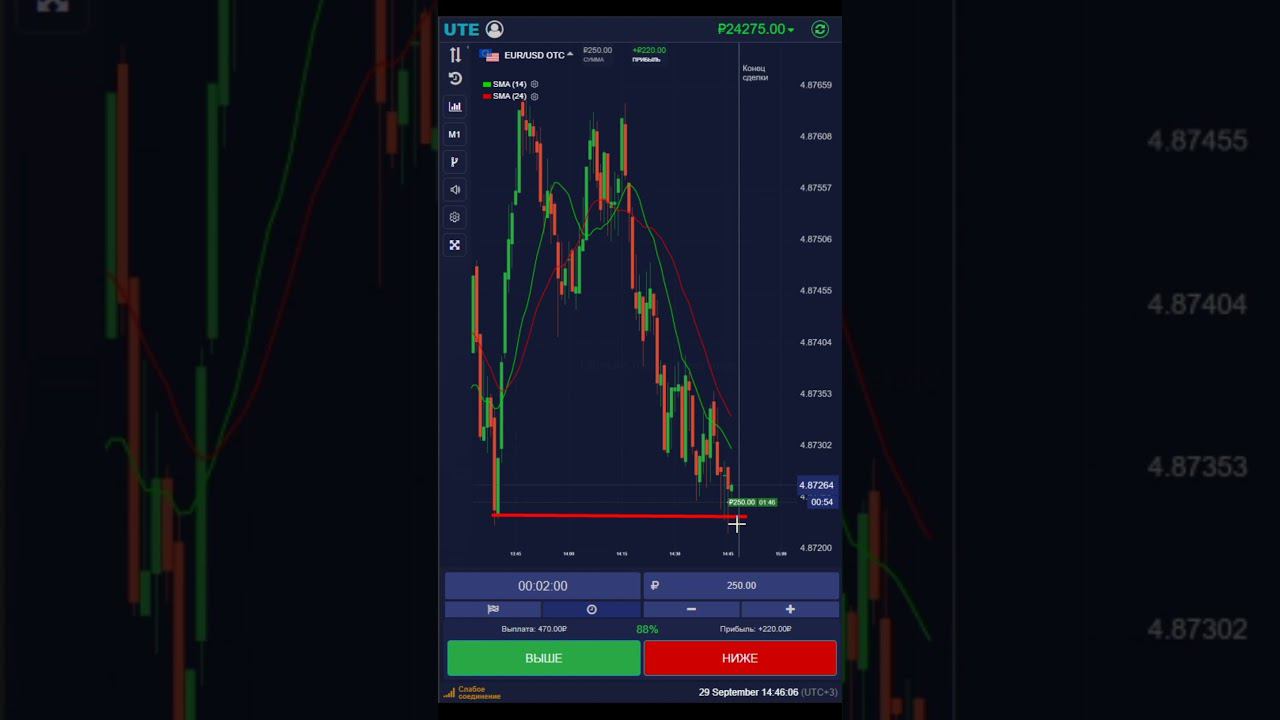Open chart settings gear in sidebar
Image resolution: width=1280 pixels, height=720 pixels.
click(455, 217)
